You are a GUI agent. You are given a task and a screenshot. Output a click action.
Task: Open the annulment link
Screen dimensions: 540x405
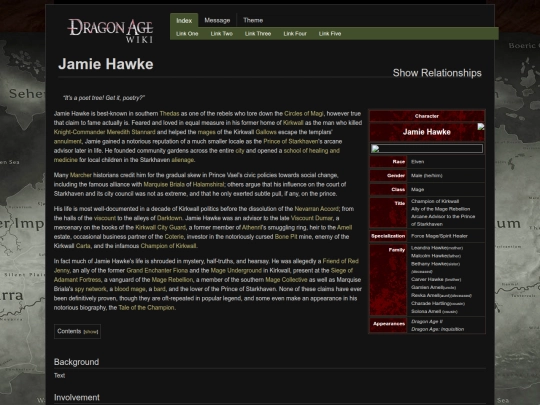point(68,141)
